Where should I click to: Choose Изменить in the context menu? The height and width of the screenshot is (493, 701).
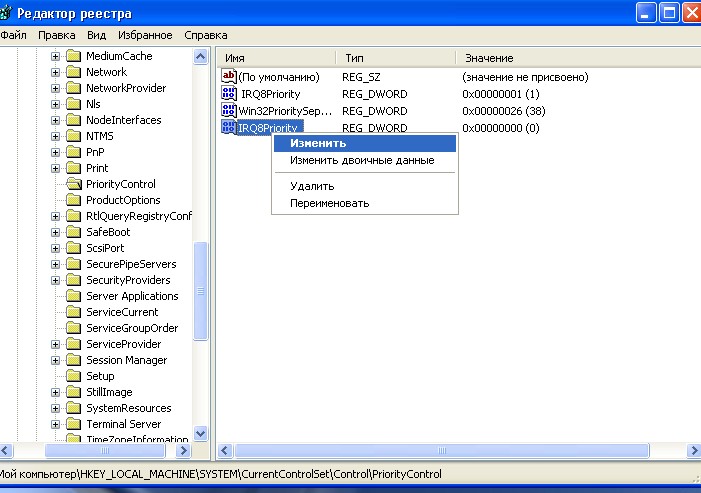click(x=365, y=143)
